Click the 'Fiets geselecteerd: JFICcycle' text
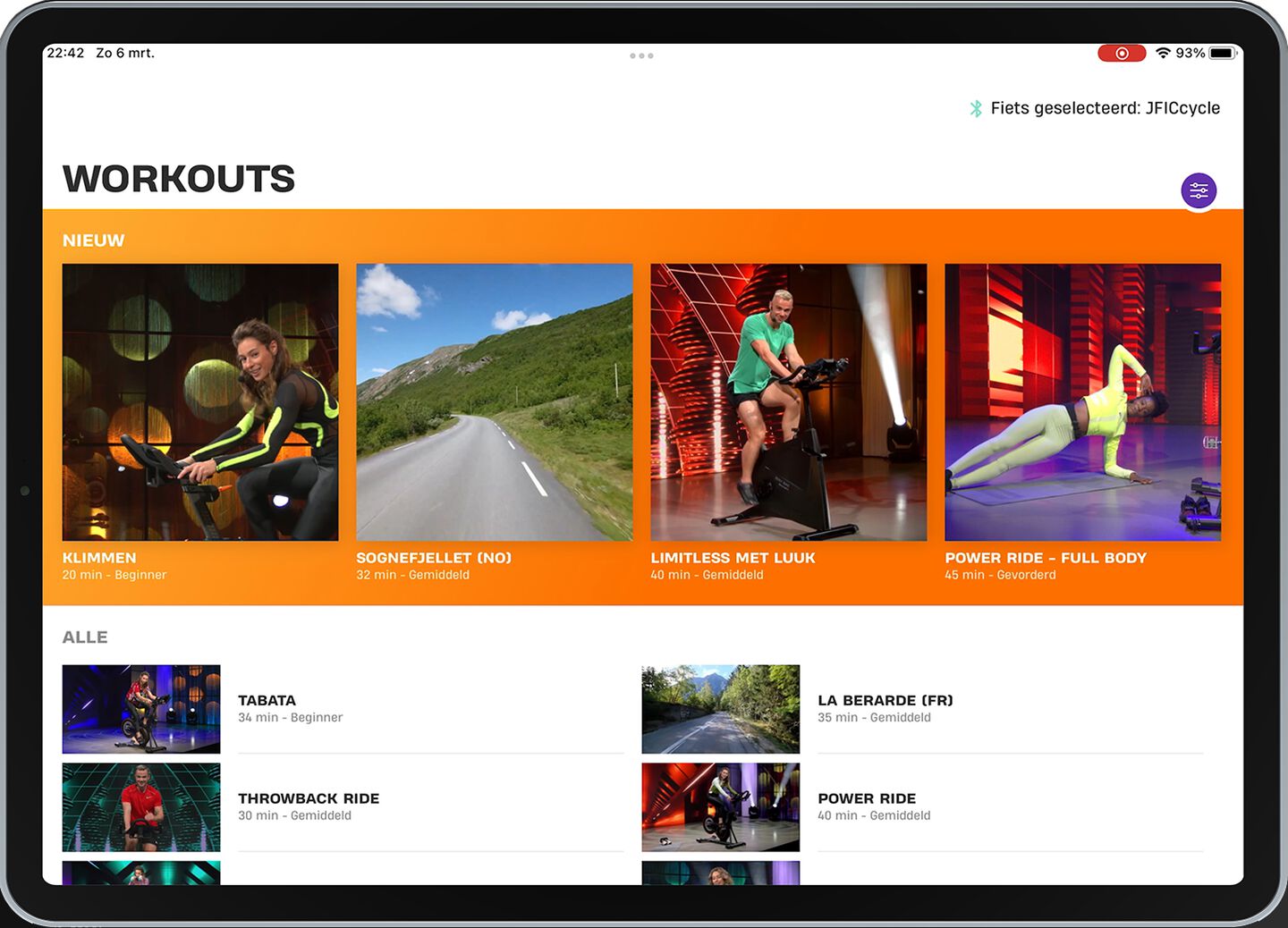 click(1105, 108)
